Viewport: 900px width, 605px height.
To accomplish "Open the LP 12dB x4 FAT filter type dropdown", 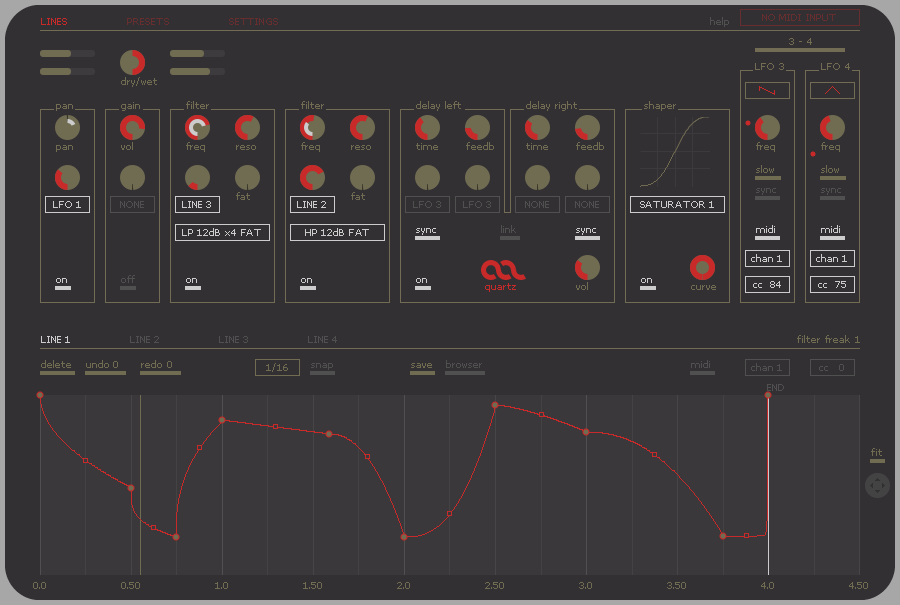I will [222, 233].
